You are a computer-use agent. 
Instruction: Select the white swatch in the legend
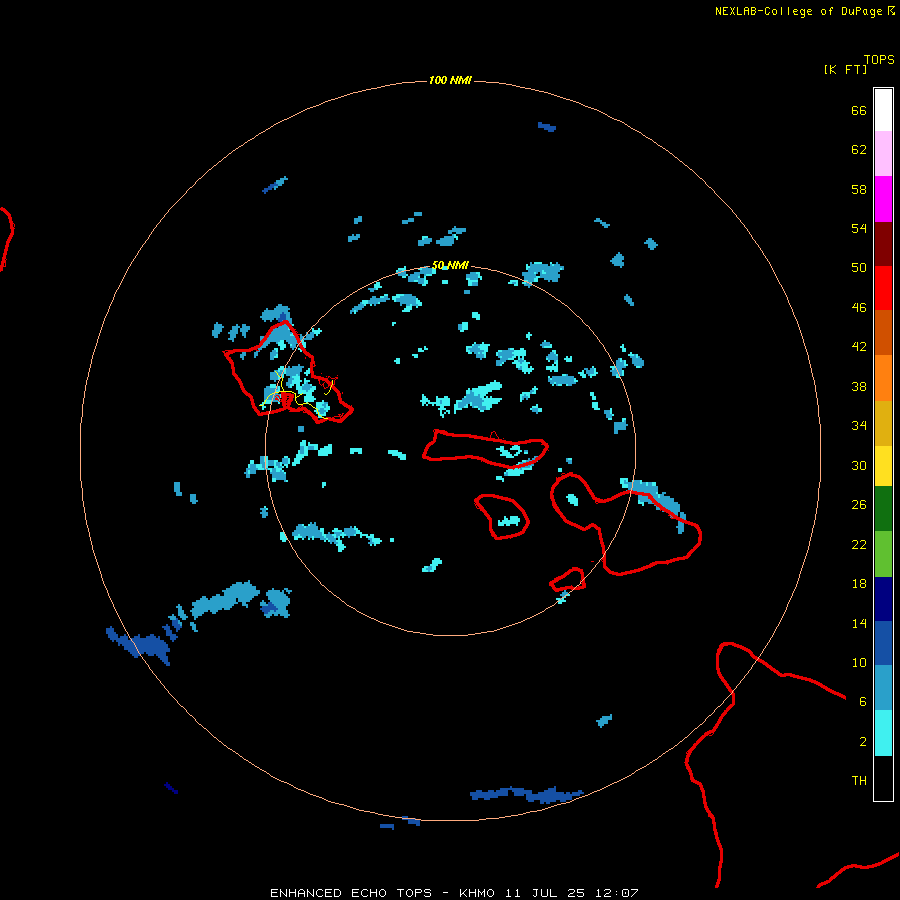pos(883,110)
